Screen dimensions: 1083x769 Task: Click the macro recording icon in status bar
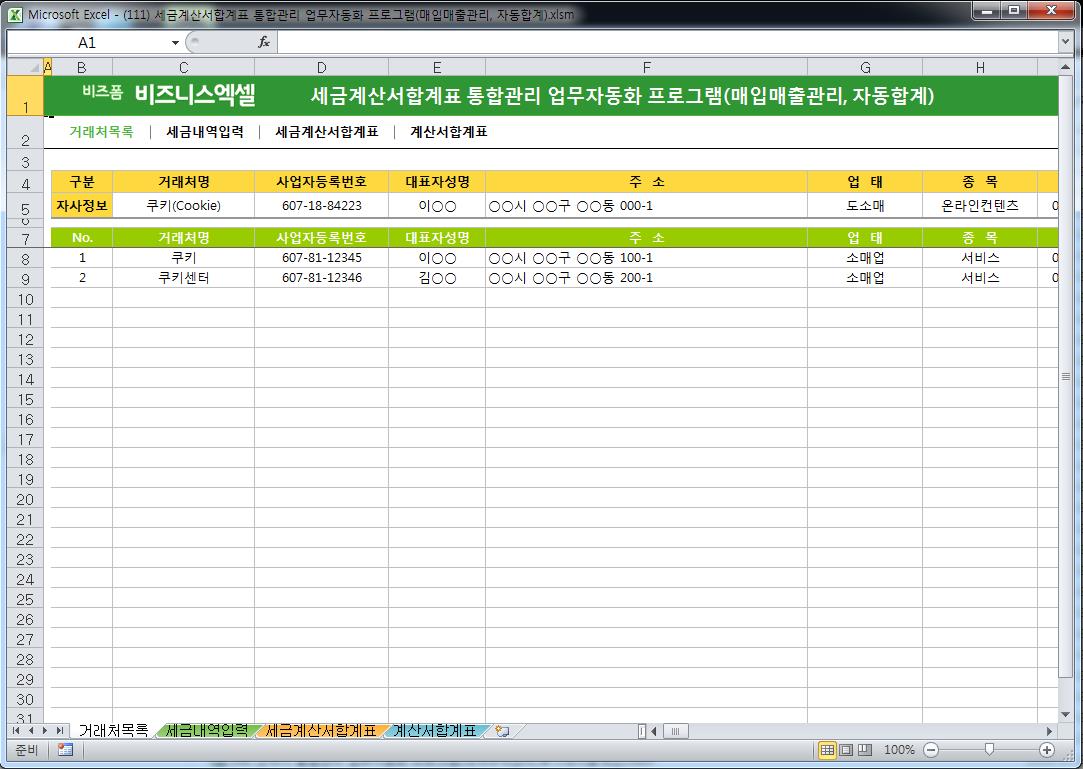pyautogui.click(x=65, y=750)
